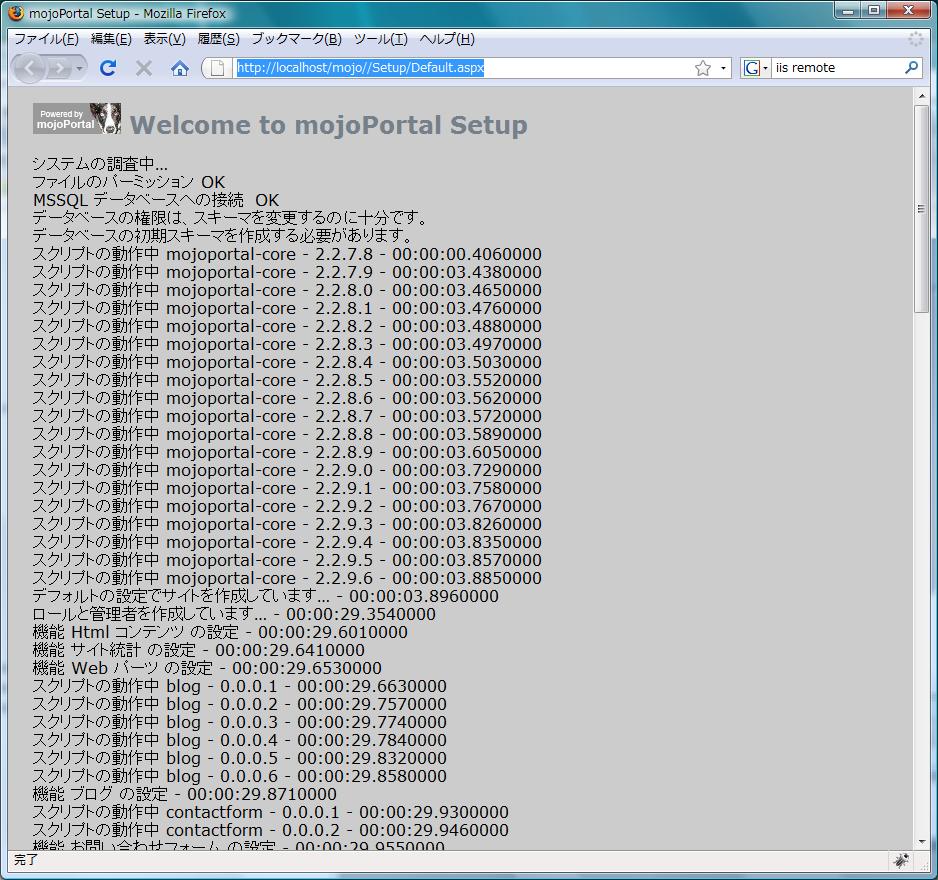Click the mojoportal-core 2.2.9.0 script line

(287, 470)
